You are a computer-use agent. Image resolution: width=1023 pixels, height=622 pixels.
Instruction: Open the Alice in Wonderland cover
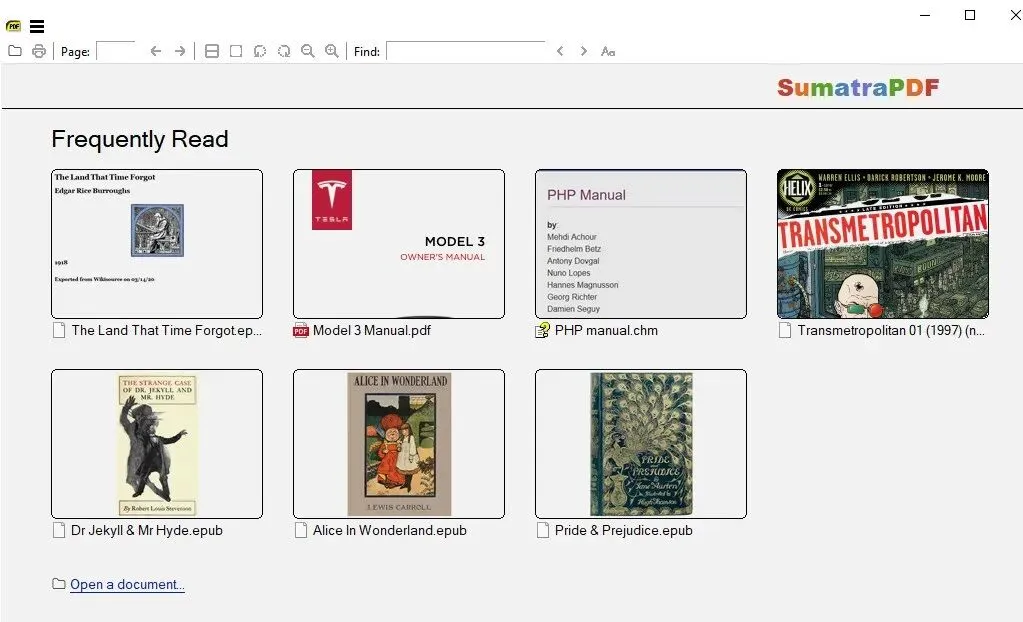pos(399,444)
